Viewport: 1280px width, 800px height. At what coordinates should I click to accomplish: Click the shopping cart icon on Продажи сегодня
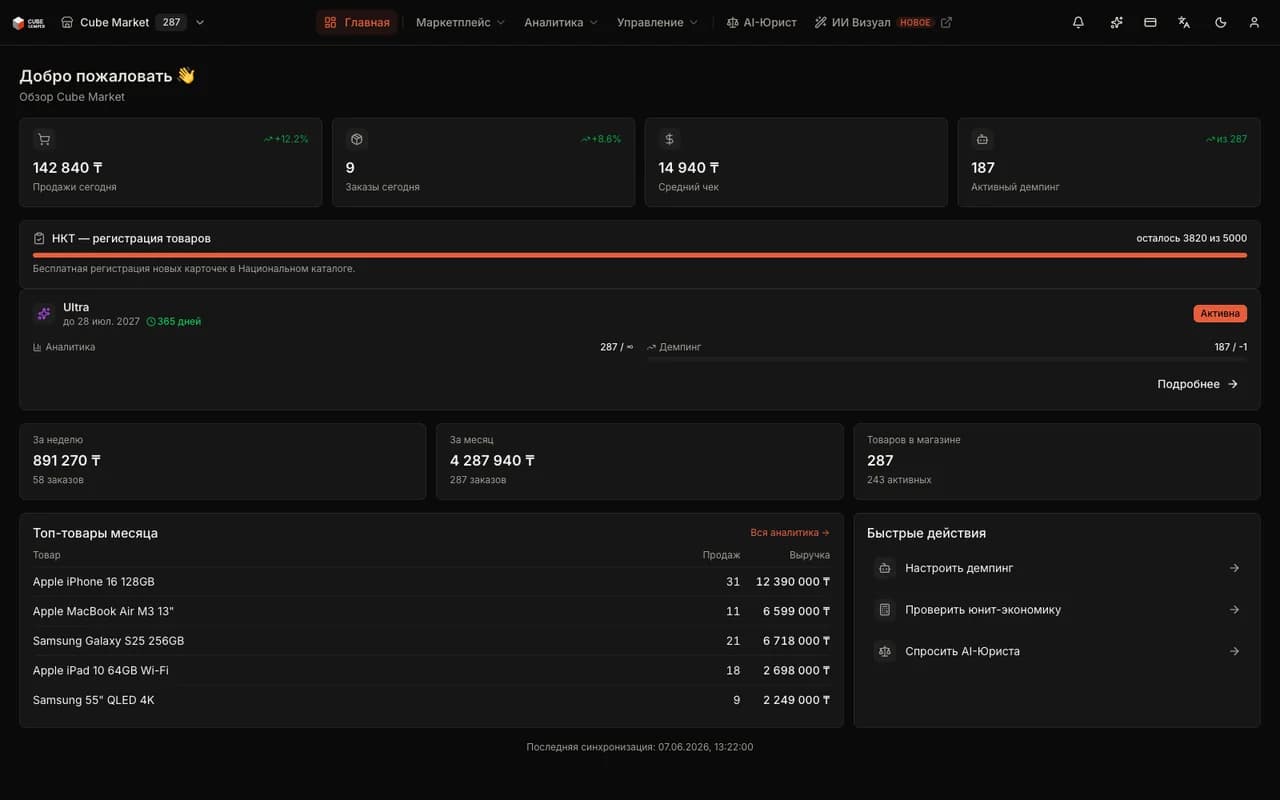coord(44,139)
